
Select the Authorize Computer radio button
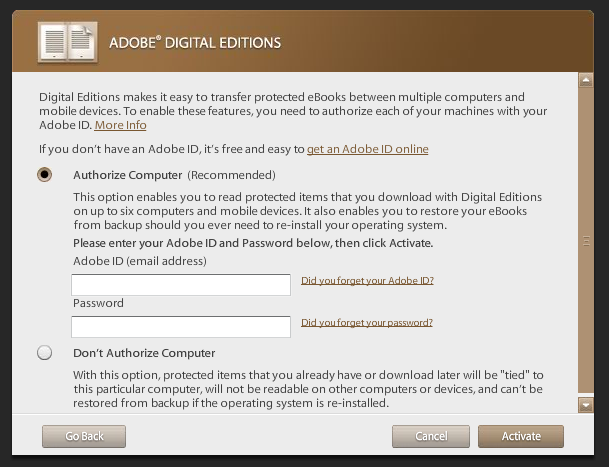pyautogui.click(x=45, y=175)
